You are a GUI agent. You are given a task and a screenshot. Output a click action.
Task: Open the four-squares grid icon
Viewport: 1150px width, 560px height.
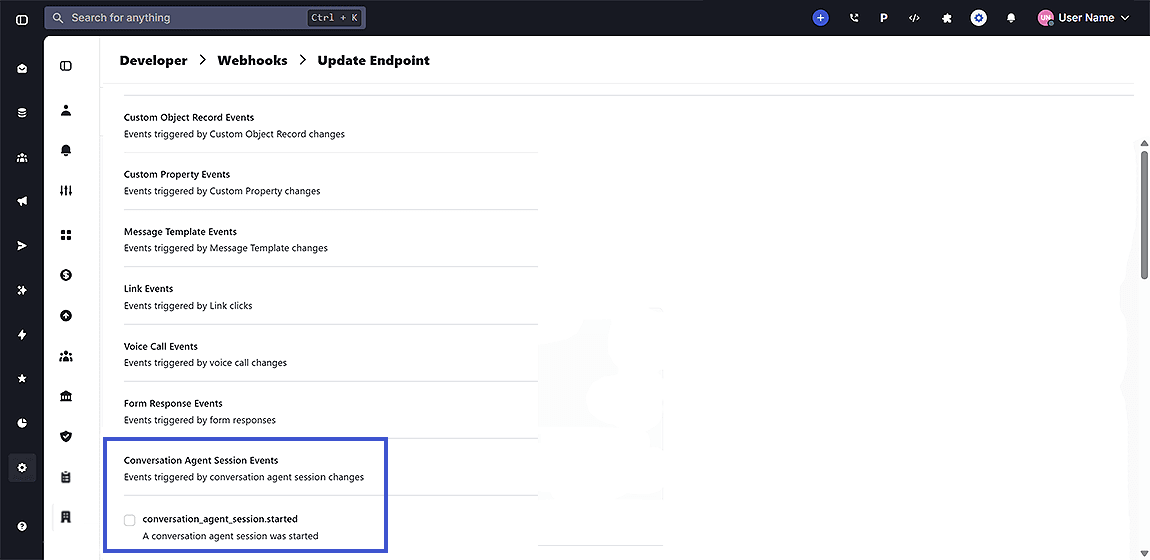tap(66, 235)
